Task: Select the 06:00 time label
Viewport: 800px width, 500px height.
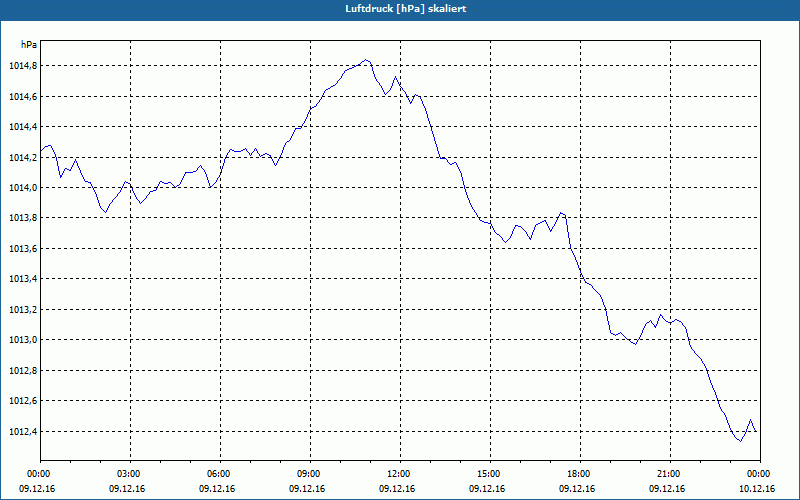Action: (x=220, y=474)
